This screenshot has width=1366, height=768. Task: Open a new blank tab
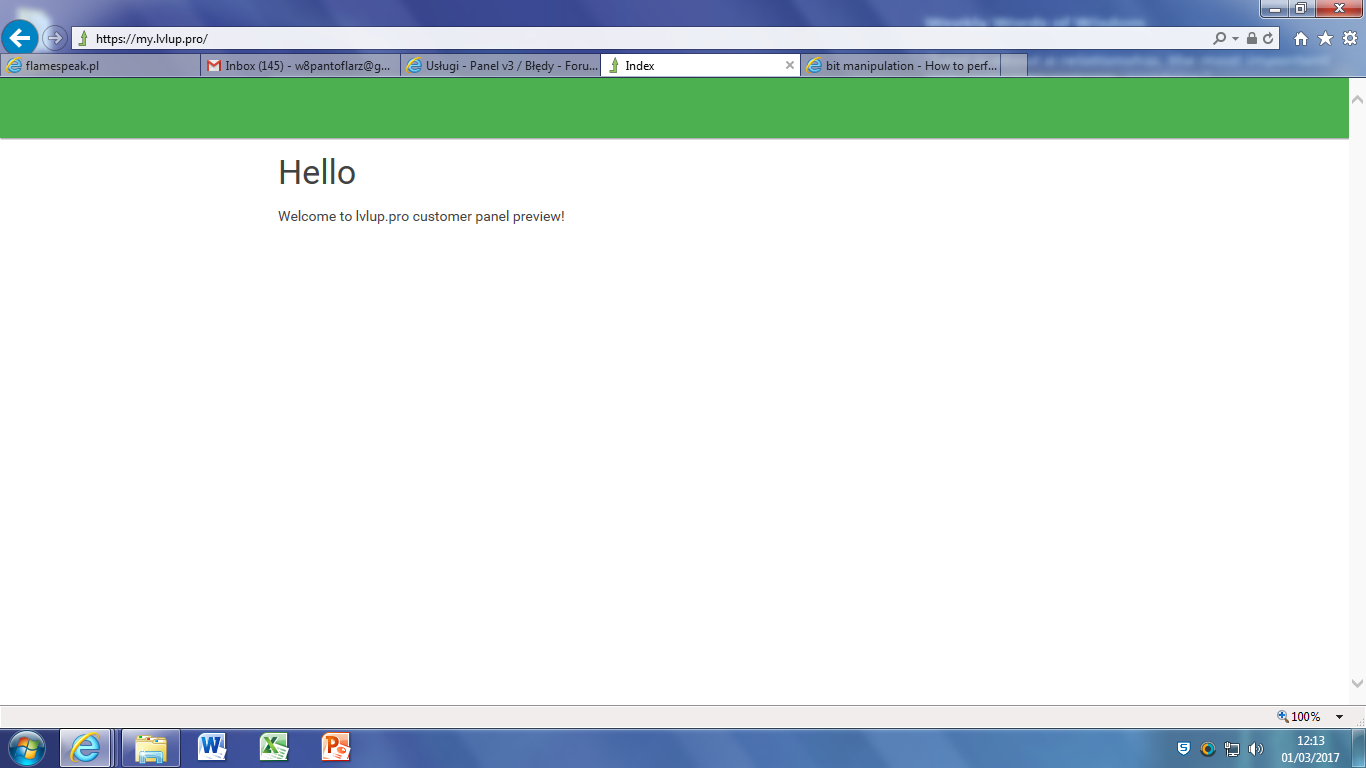point(1013,66)
